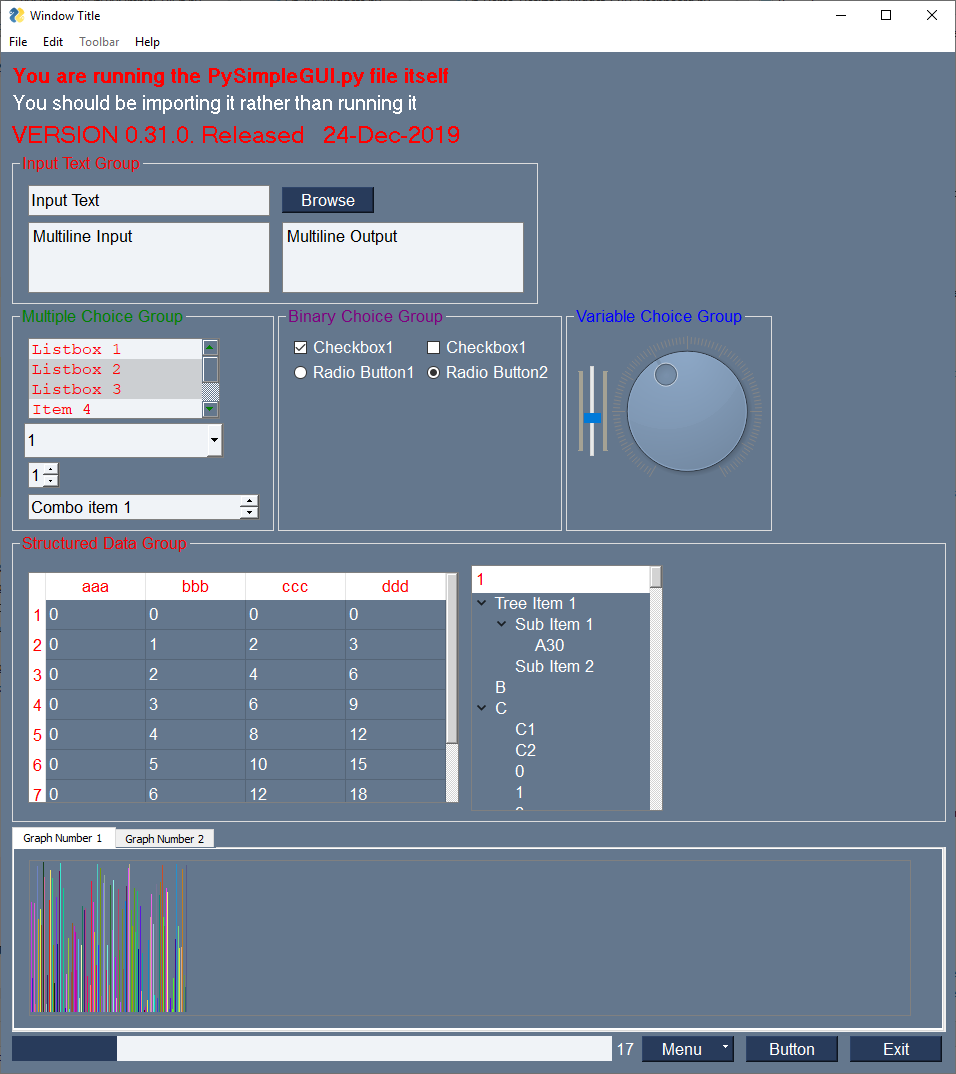Screen dimensions: 956x1074
Task: Select tree item B
Action: pos(501,687)
